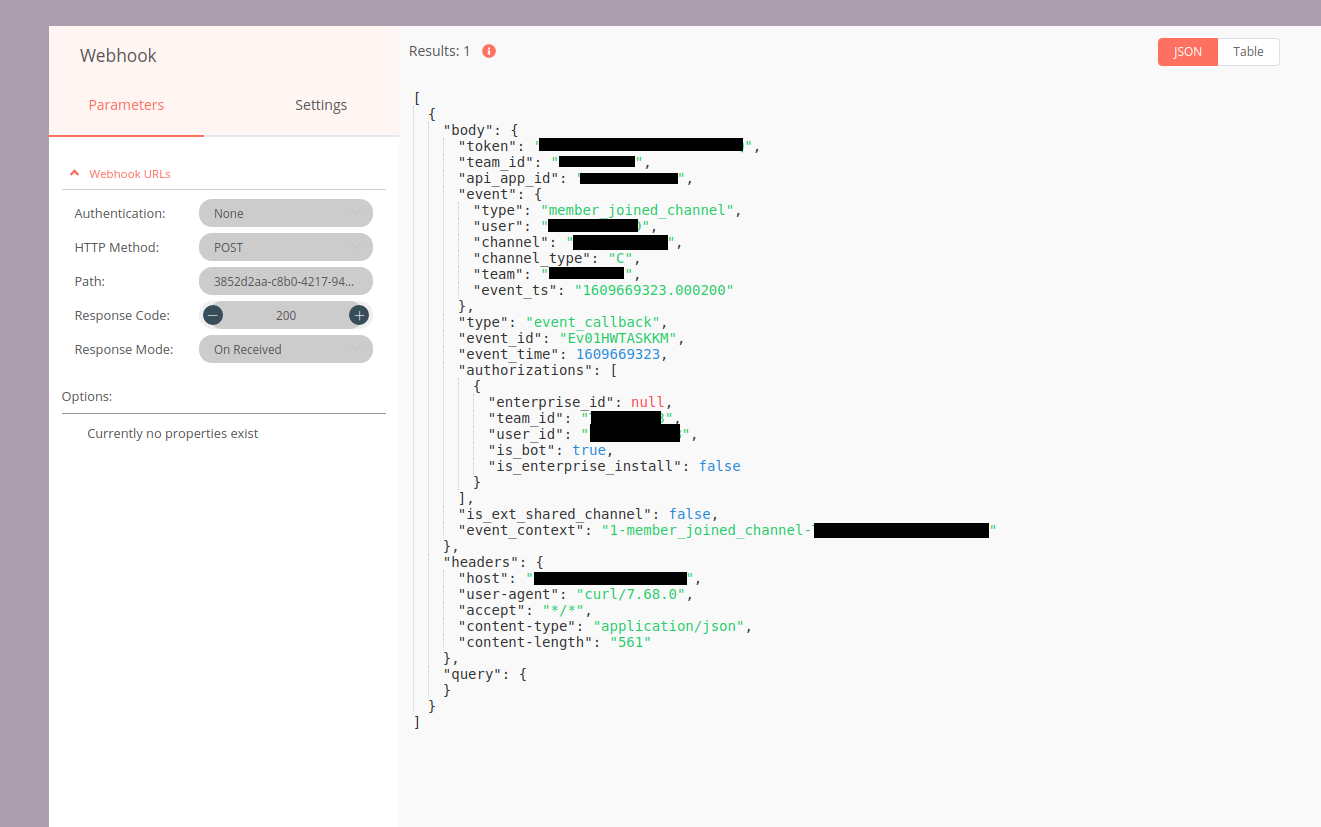Click the Response Code value 200
Image resolution: width=1321 pixels, height=827 pixels.
tap(286, 315)
